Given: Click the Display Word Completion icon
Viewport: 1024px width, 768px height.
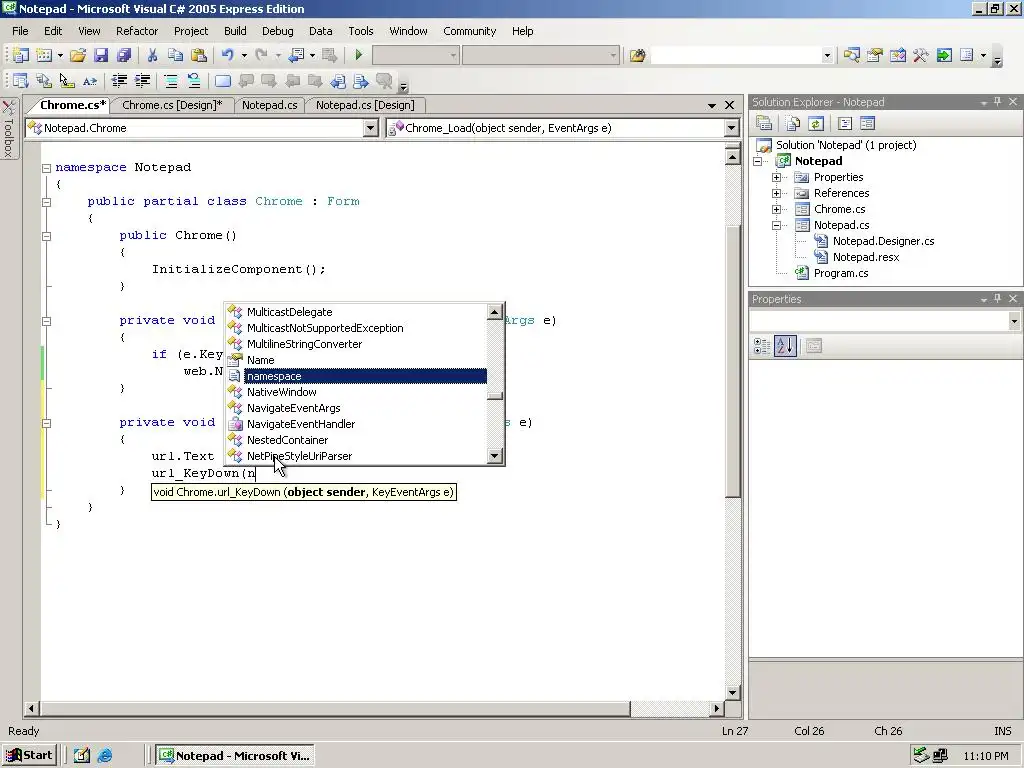Looking at the screenshot, I should pyautogui.click(x=90, y=81).
